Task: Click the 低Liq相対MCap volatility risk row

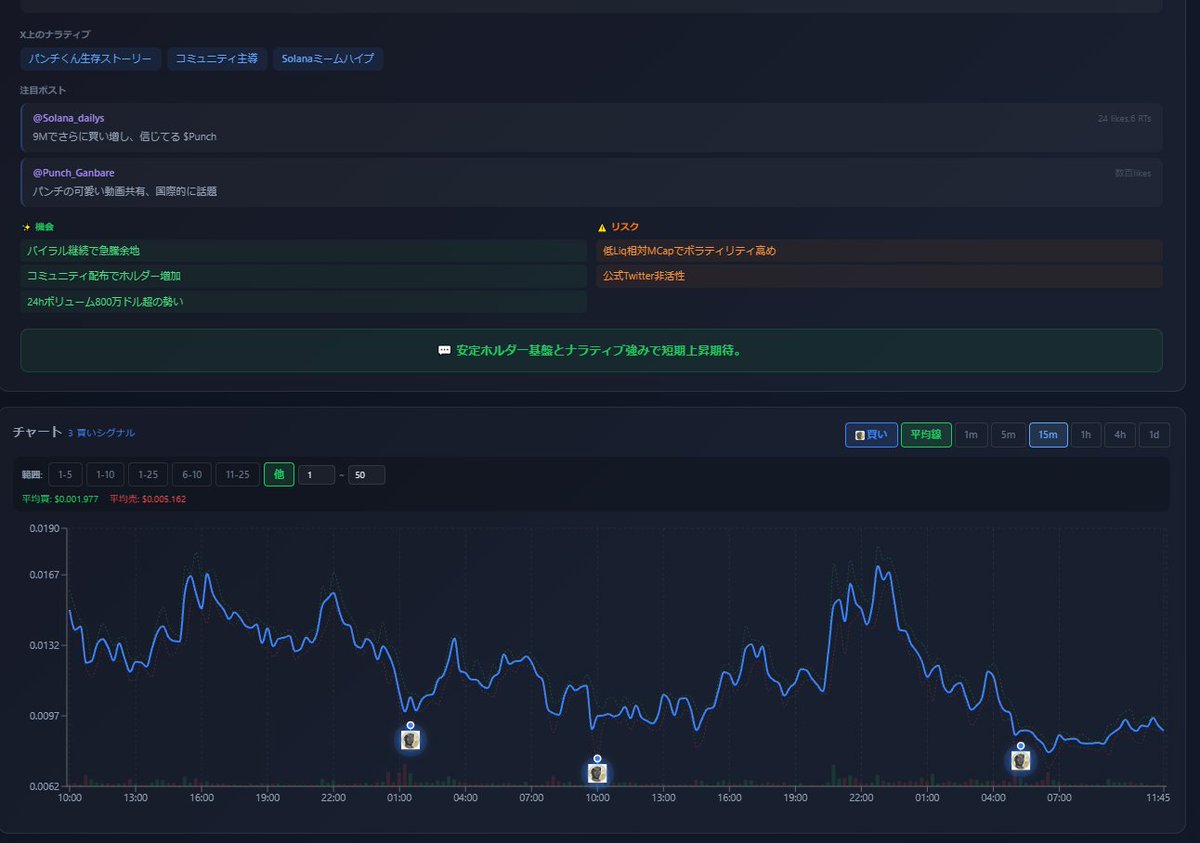Action: click(x=879, y=250)
